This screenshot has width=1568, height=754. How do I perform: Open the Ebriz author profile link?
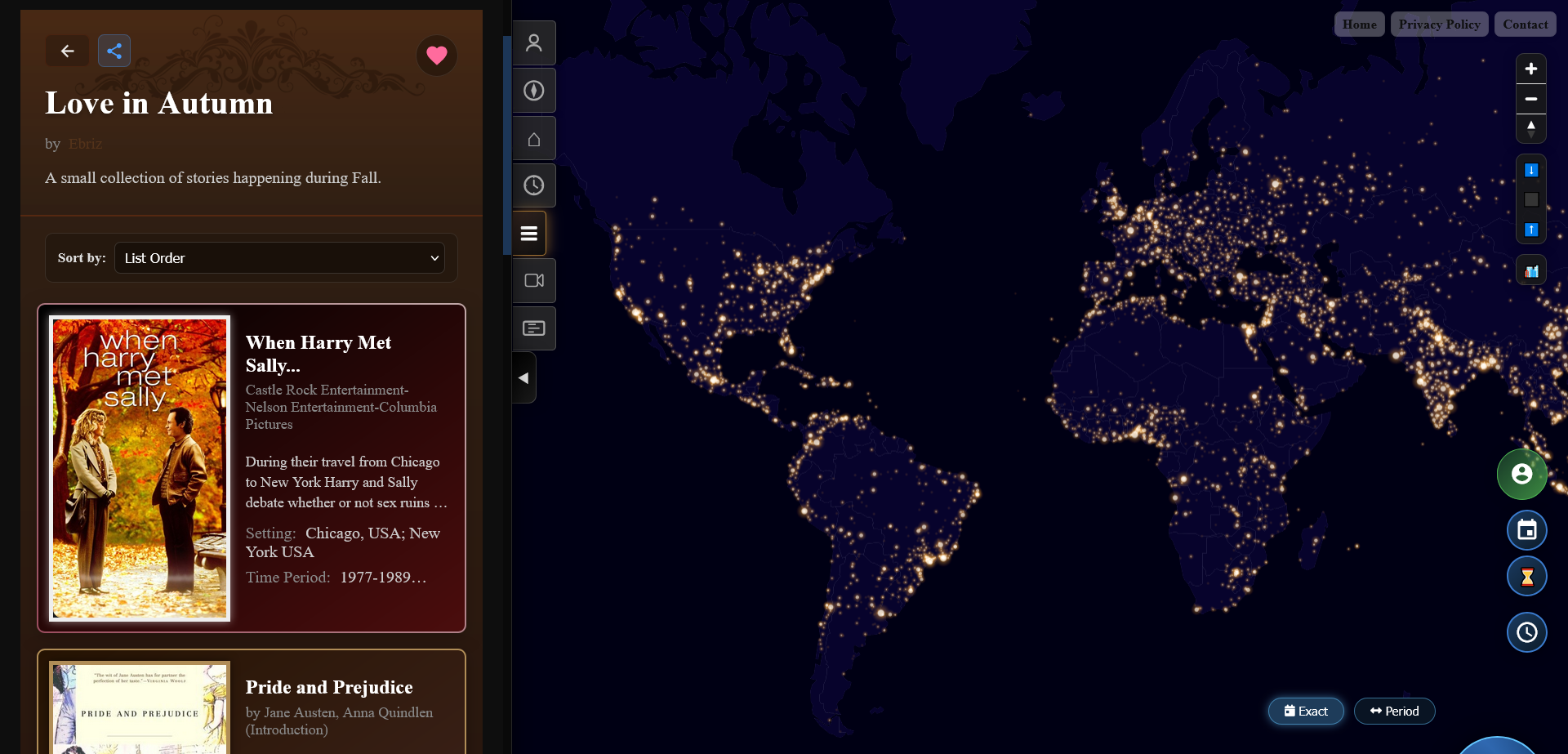(x=86, y=144)
